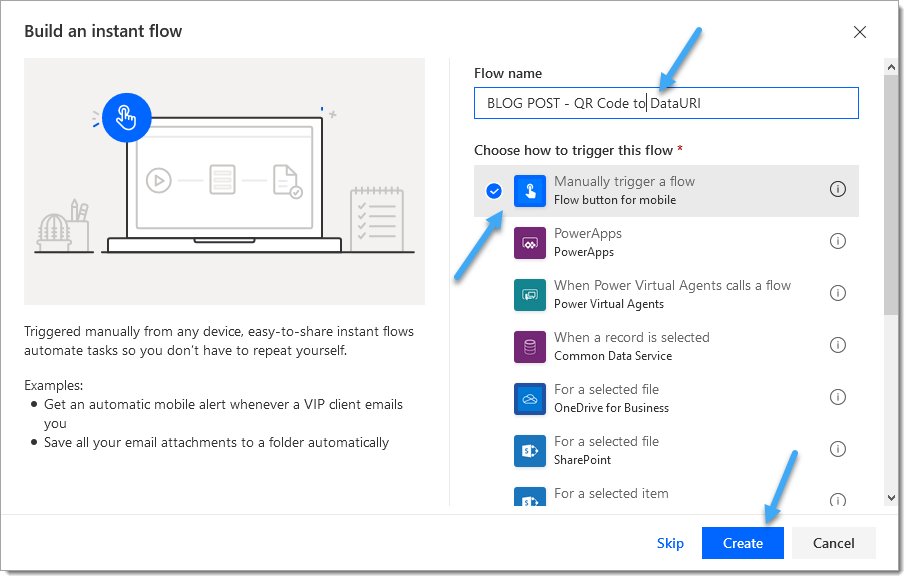909x581 pixels.
Task: Choose the Power Virtual Agents trigger icon
Action: pyautogui.click(x=530, y=295)
